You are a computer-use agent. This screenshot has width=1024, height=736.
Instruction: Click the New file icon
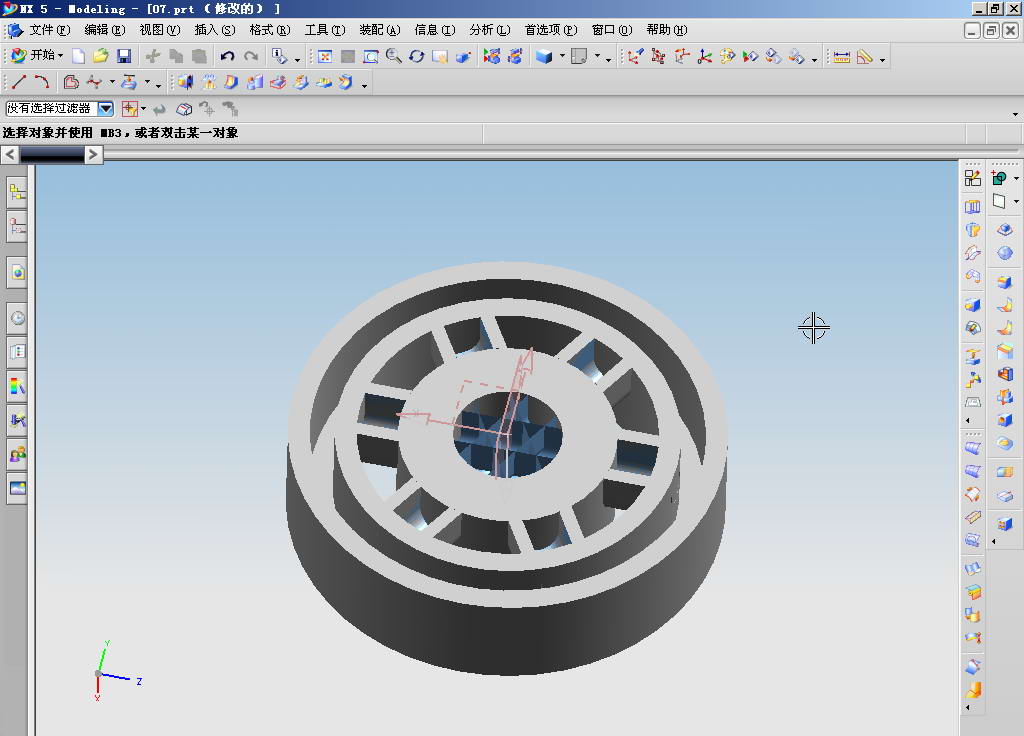point(78,57)
